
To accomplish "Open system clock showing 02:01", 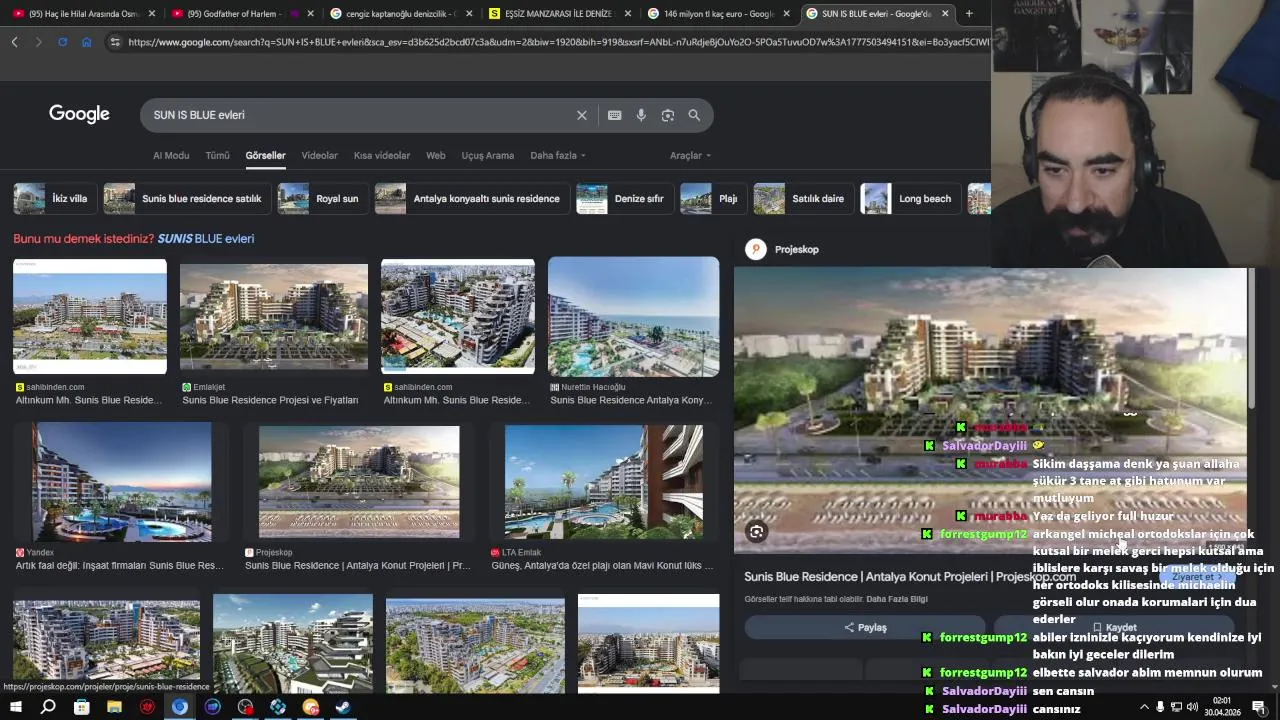I will (x=1222, y=707).
